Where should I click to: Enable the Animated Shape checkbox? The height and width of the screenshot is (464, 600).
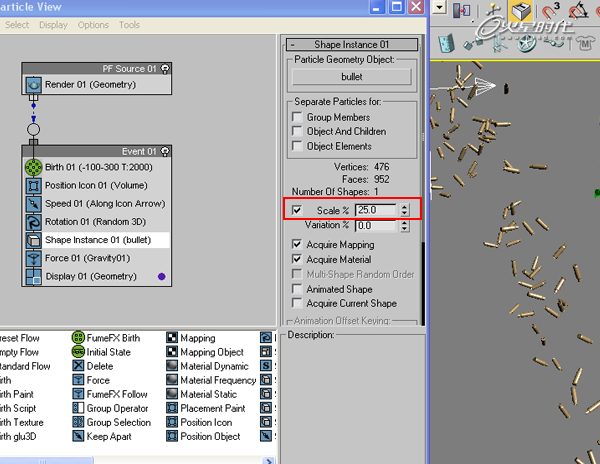click(297, 289)
